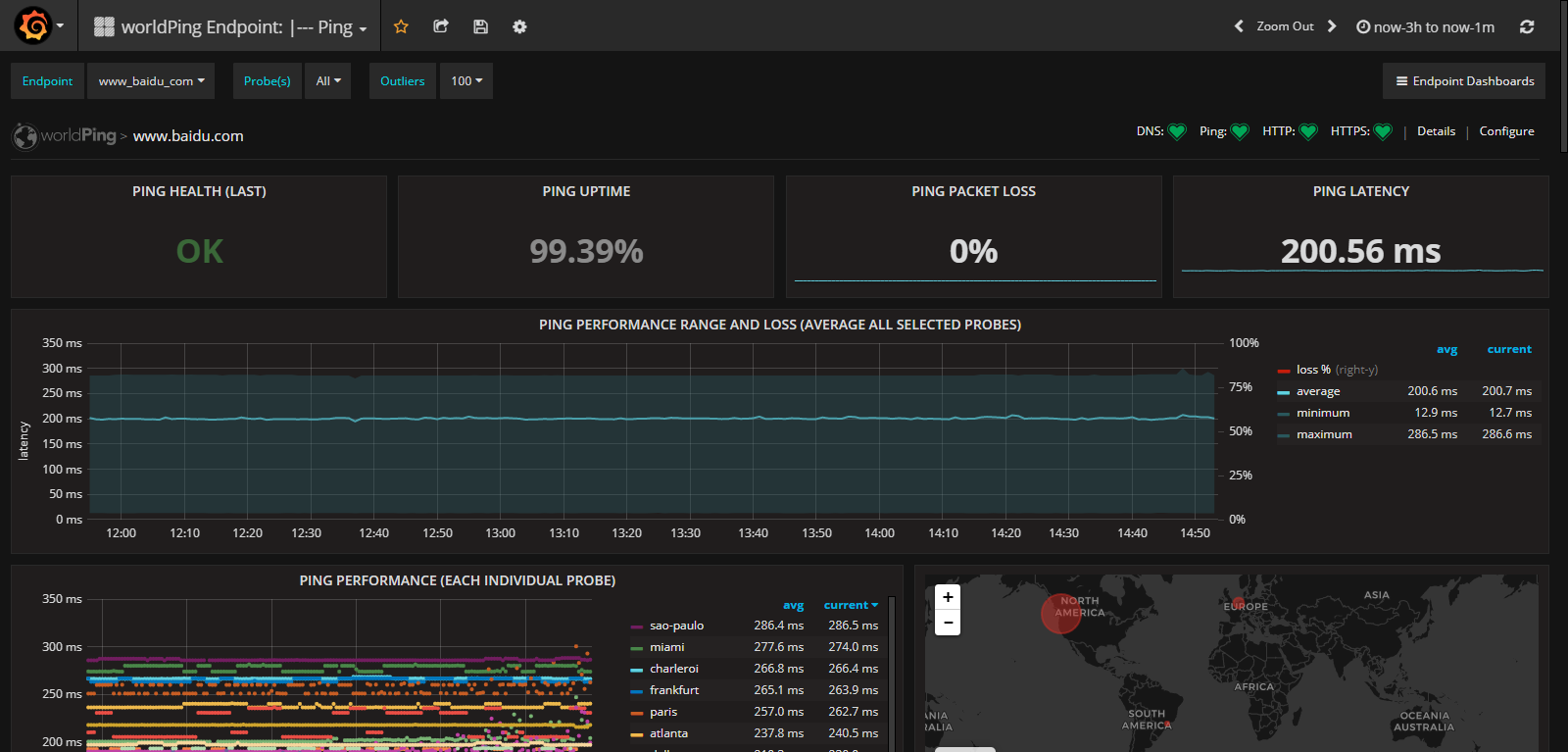Open Ping Packet Loss panel title
The height and width of the screenshot is (752, 1568).
click(x=973, y=191)
